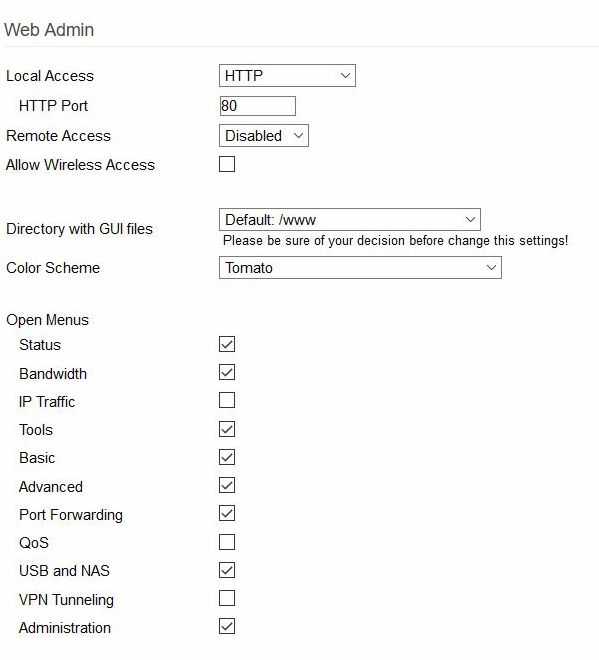
Task: Enable Allow Wireless Access checkbox
Action: [x=227, y=164]
